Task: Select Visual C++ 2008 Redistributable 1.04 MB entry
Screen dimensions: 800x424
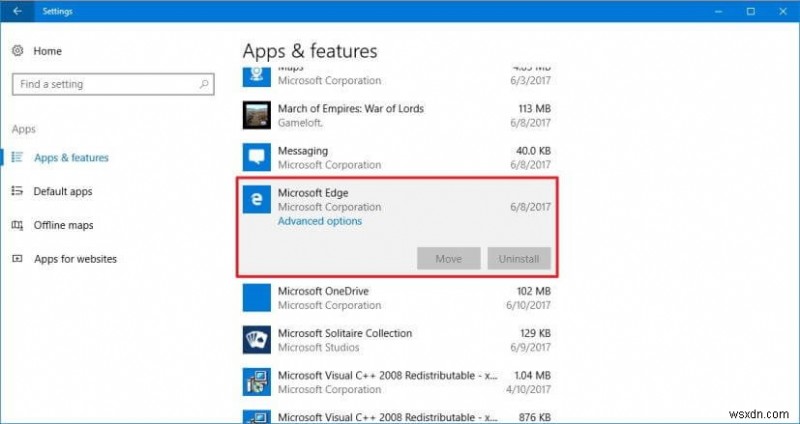Action: tap(388, 375)
